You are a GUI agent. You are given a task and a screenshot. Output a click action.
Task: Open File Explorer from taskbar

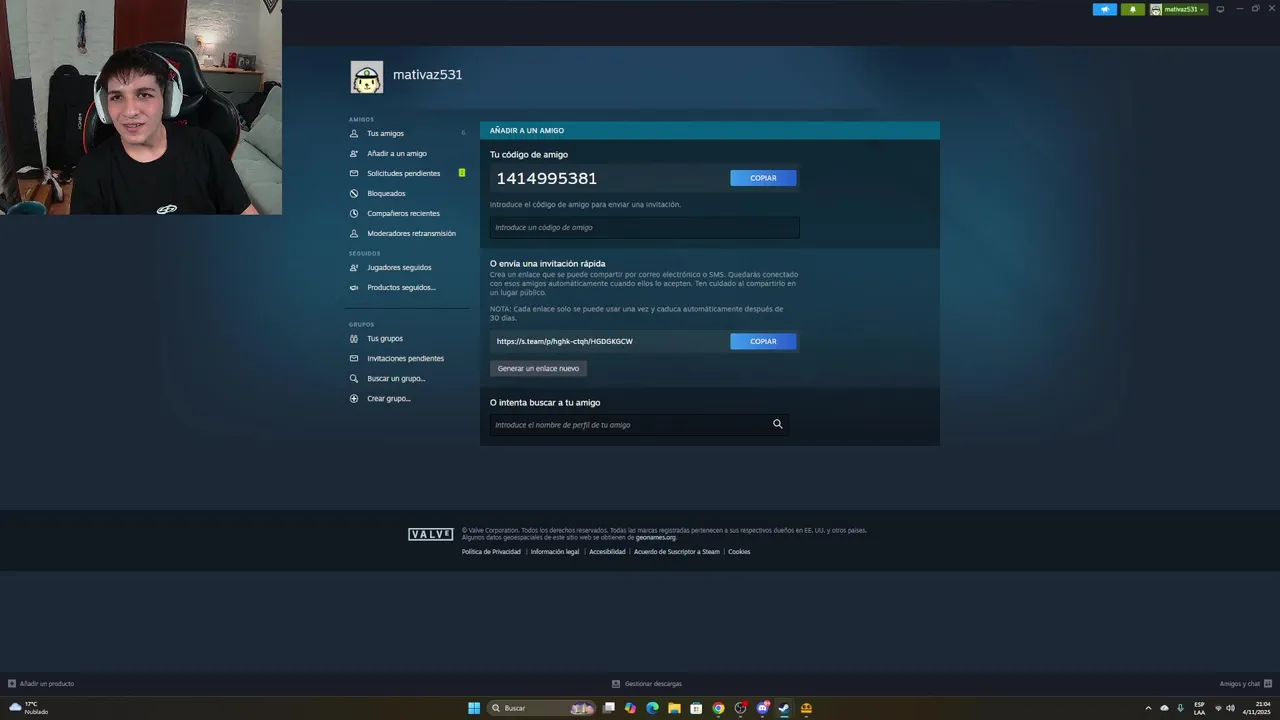(x=674, y=708)
